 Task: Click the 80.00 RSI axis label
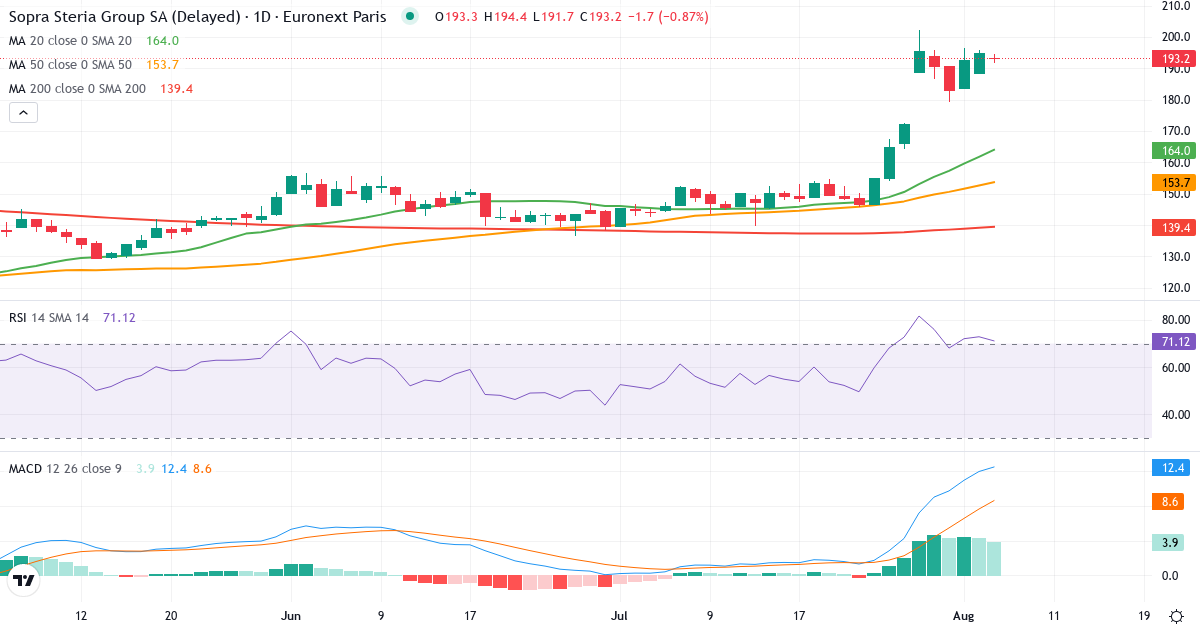tap(1174, 320)
